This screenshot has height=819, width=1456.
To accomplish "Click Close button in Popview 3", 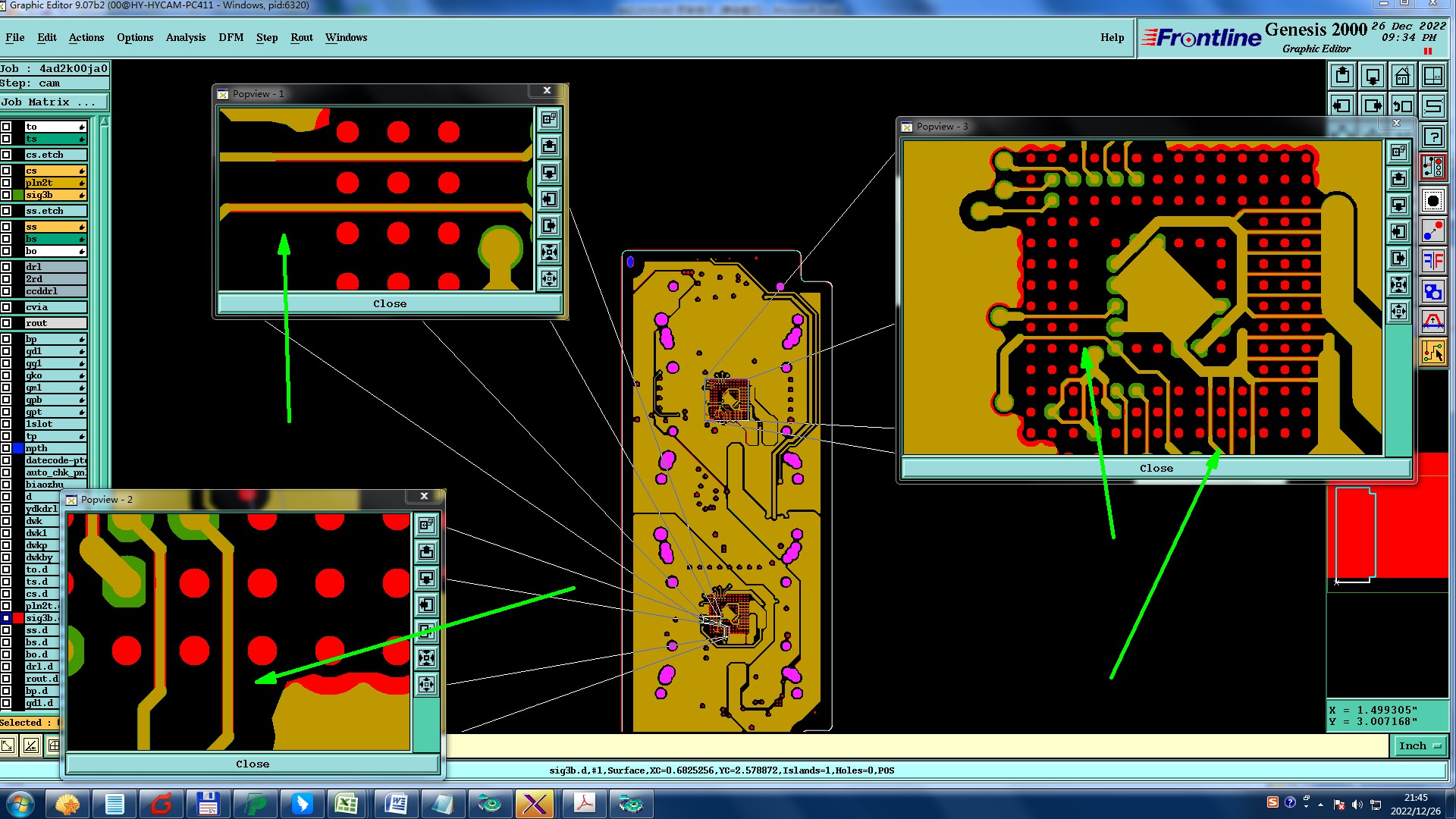I will 1156,469.
